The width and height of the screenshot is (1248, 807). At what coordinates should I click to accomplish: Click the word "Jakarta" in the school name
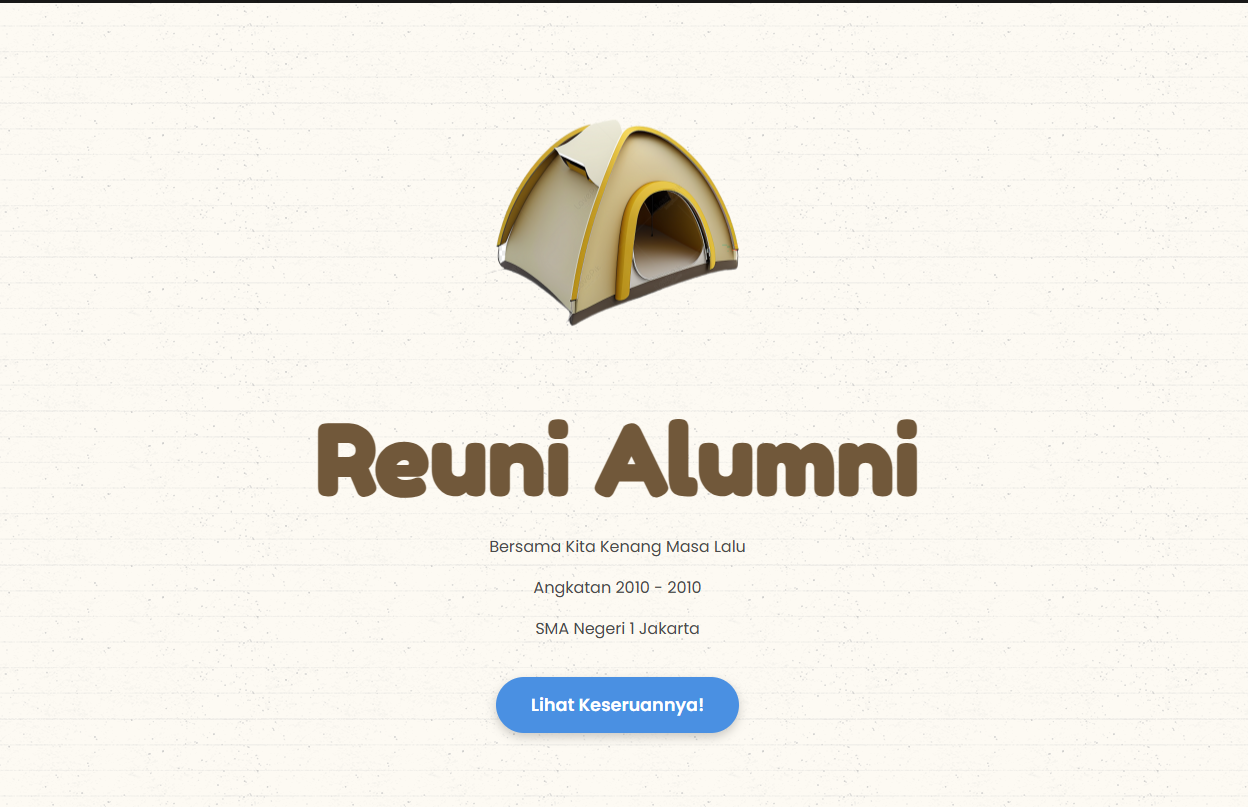pos(669,629)
